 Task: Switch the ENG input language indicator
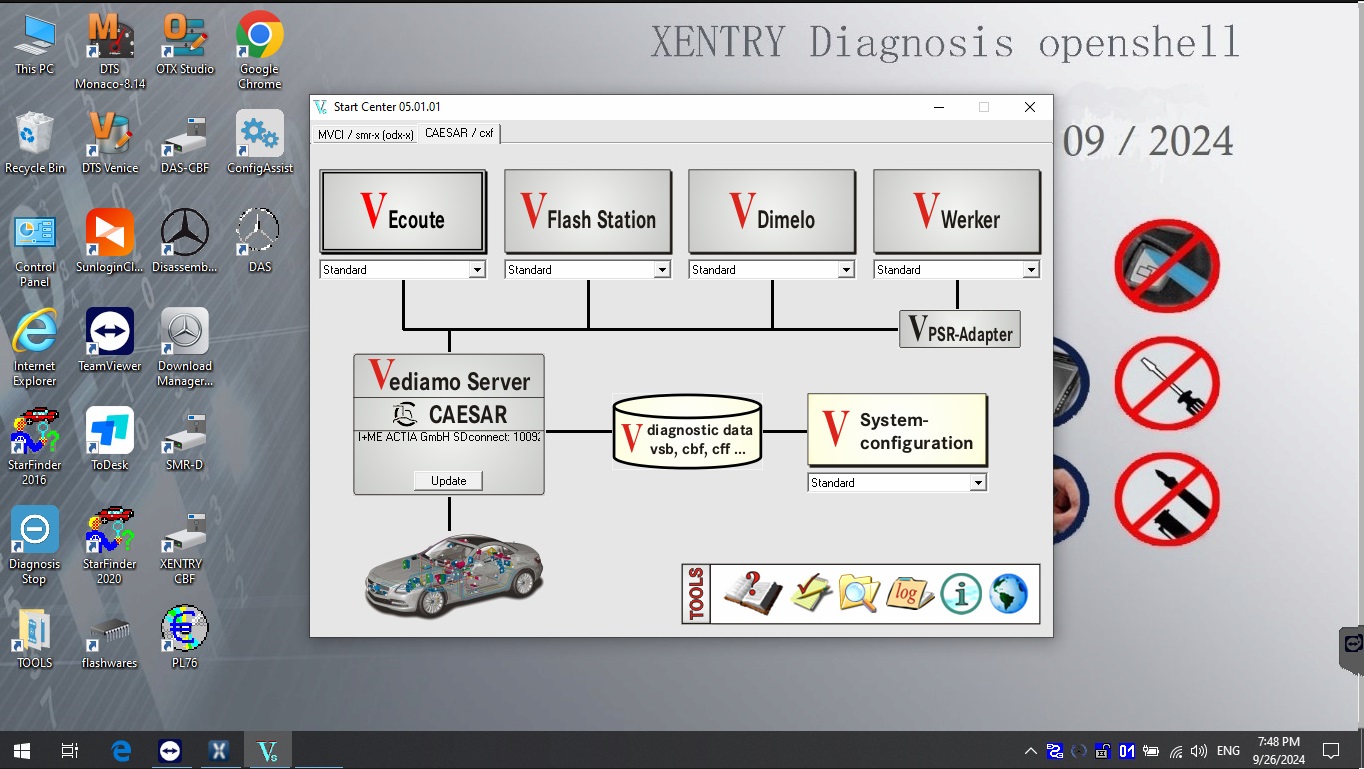[1229, 751]
